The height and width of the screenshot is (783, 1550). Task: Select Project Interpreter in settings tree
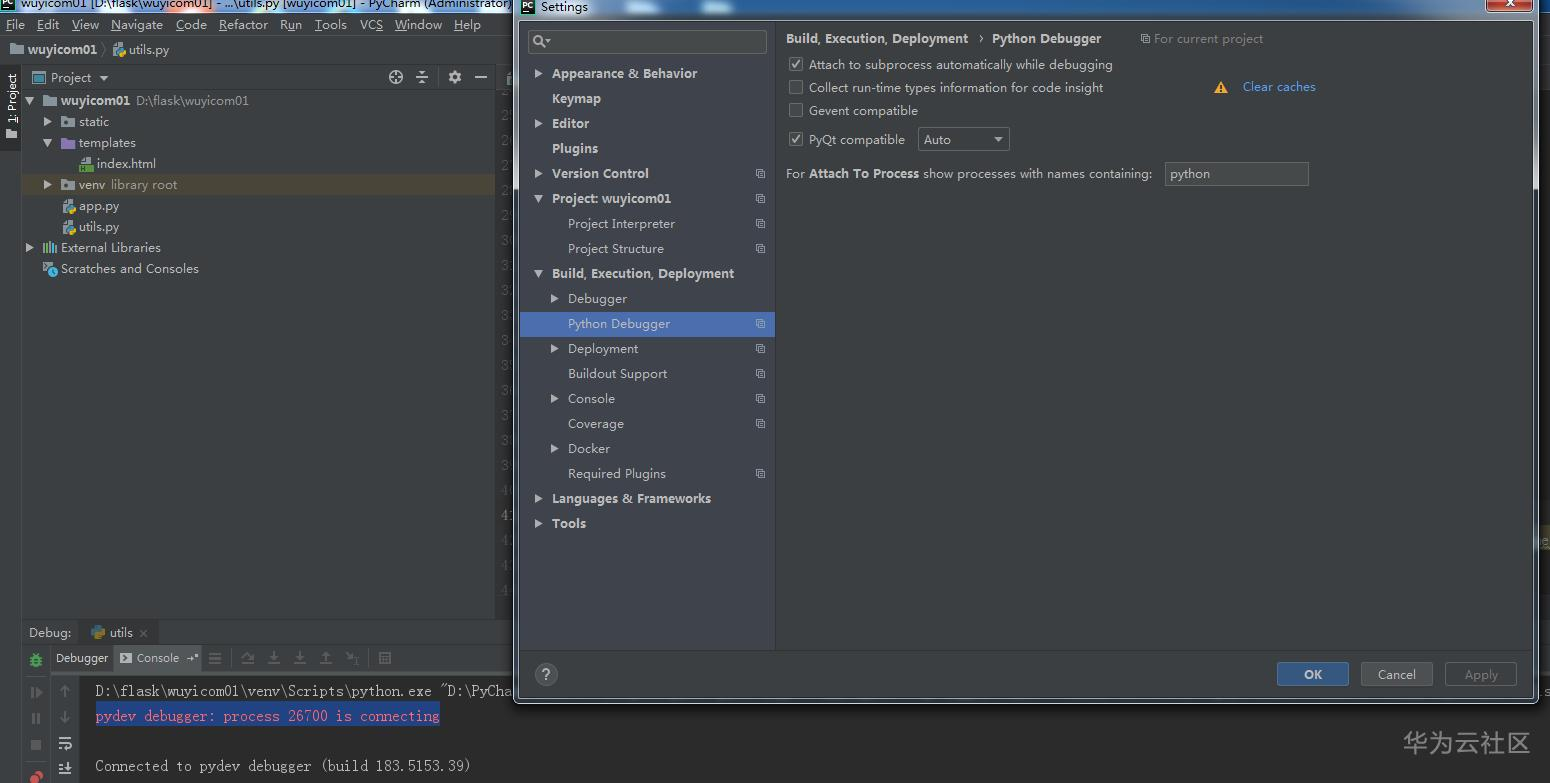[x=621, y=224]
